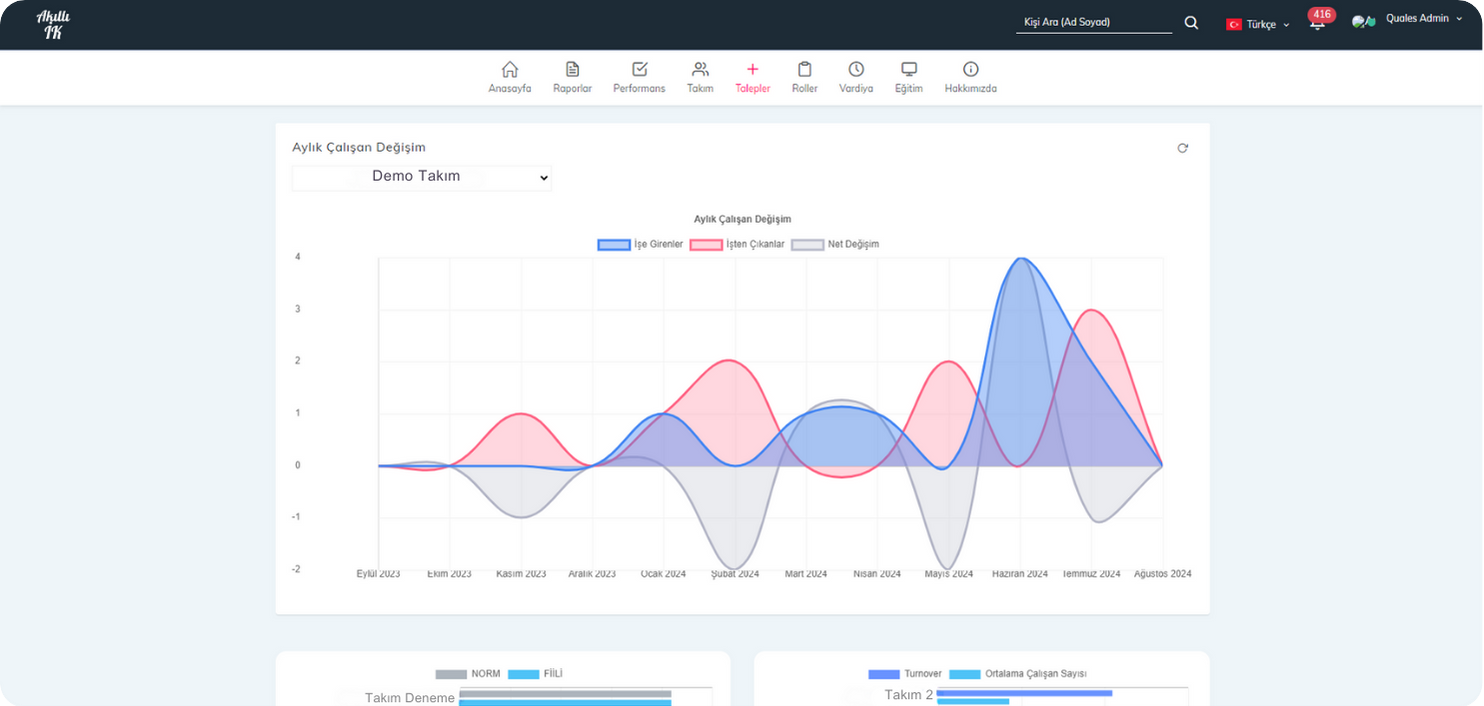Click the Talepler plus icon
Viewport: 1484px width, 706px height.
click(753, 69)
